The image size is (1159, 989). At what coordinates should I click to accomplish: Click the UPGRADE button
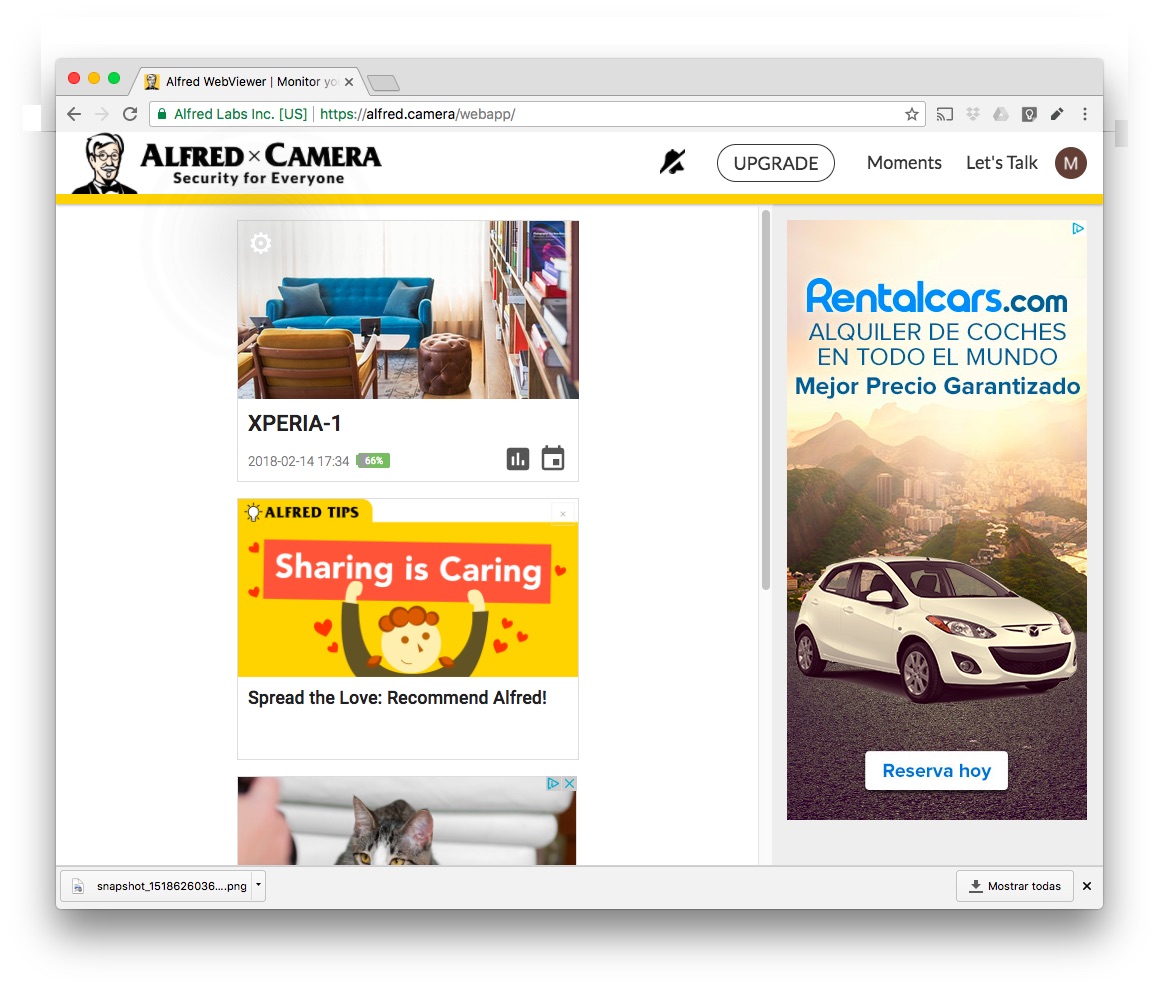[x=775, y=163]
